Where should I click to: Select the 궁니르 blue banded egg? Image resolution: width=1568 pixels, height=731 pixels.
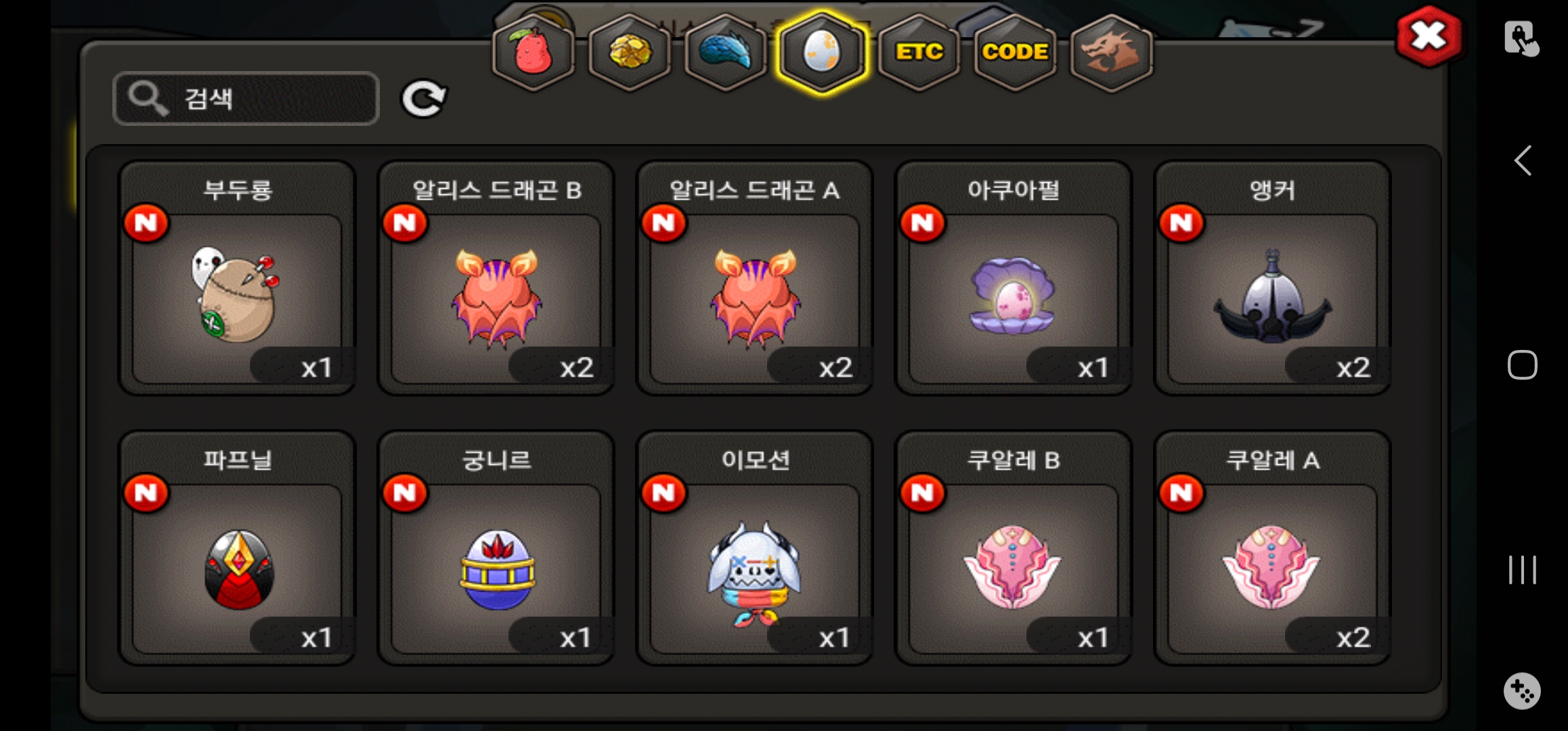pyautogui.click(x=496, y=548)
